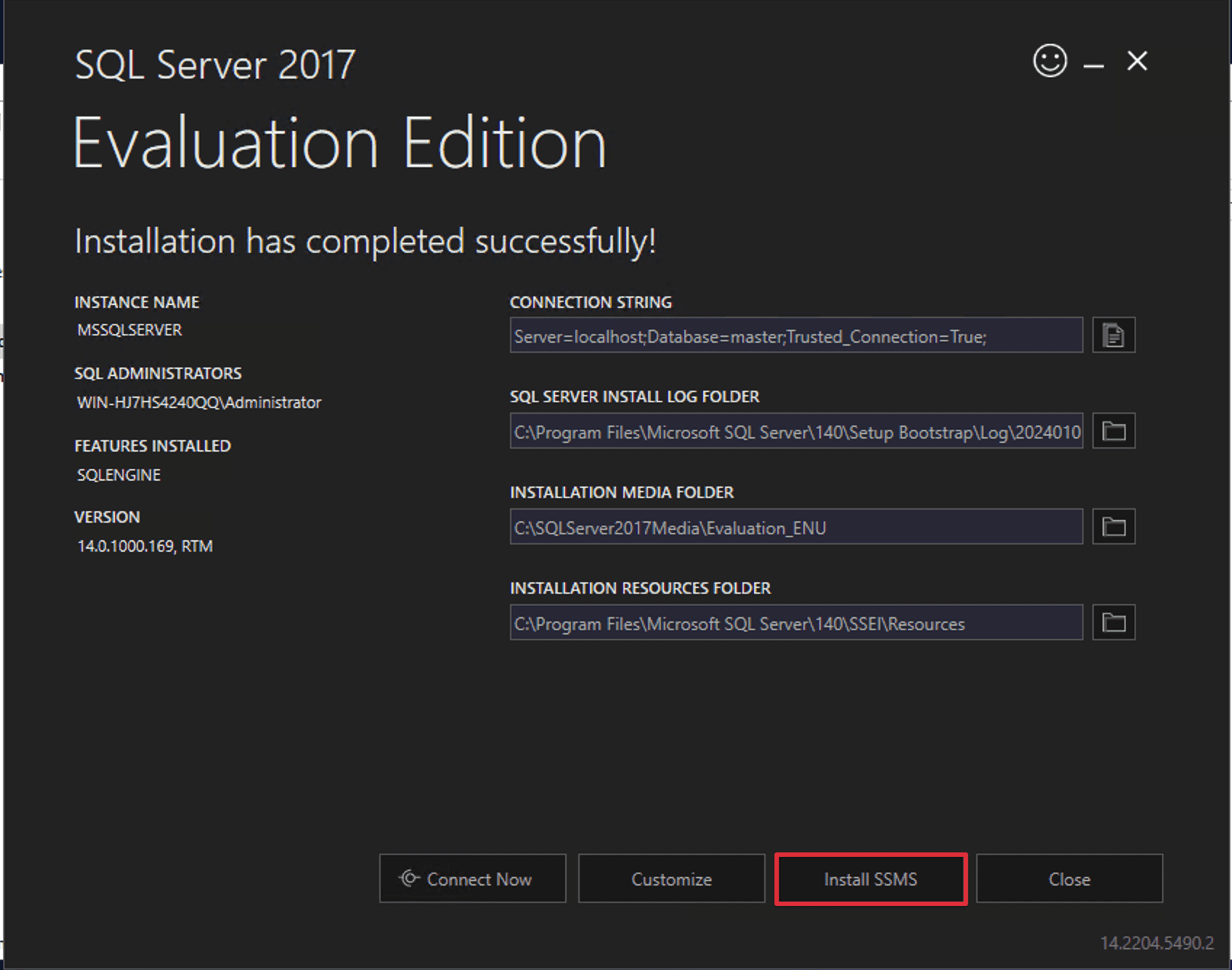Image resolution: width=1232 pixels, height=970 pixels.
Task: Click the MSSQLSERVER instance name text
Action: [129, 330]
